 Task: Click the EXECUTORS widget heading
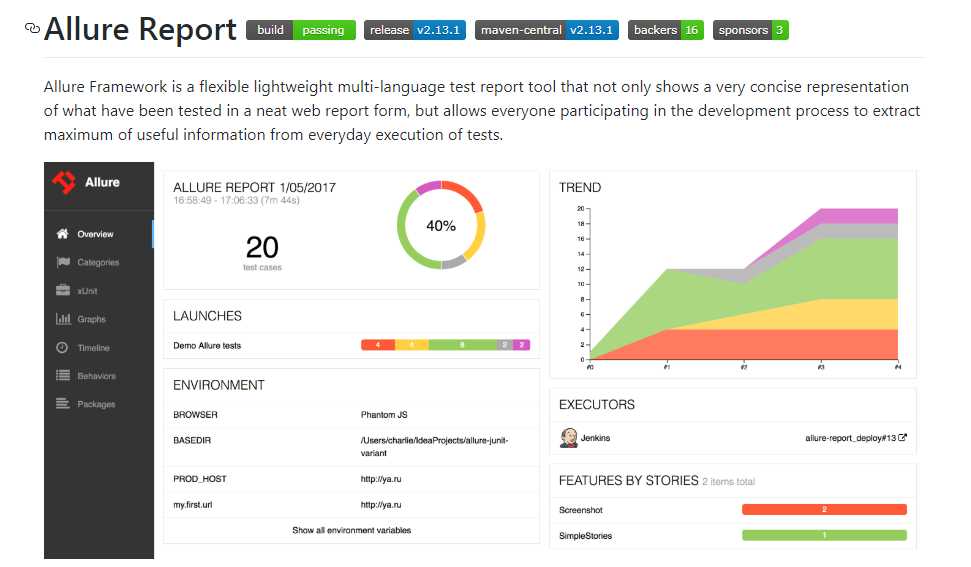tap(597, 405)
